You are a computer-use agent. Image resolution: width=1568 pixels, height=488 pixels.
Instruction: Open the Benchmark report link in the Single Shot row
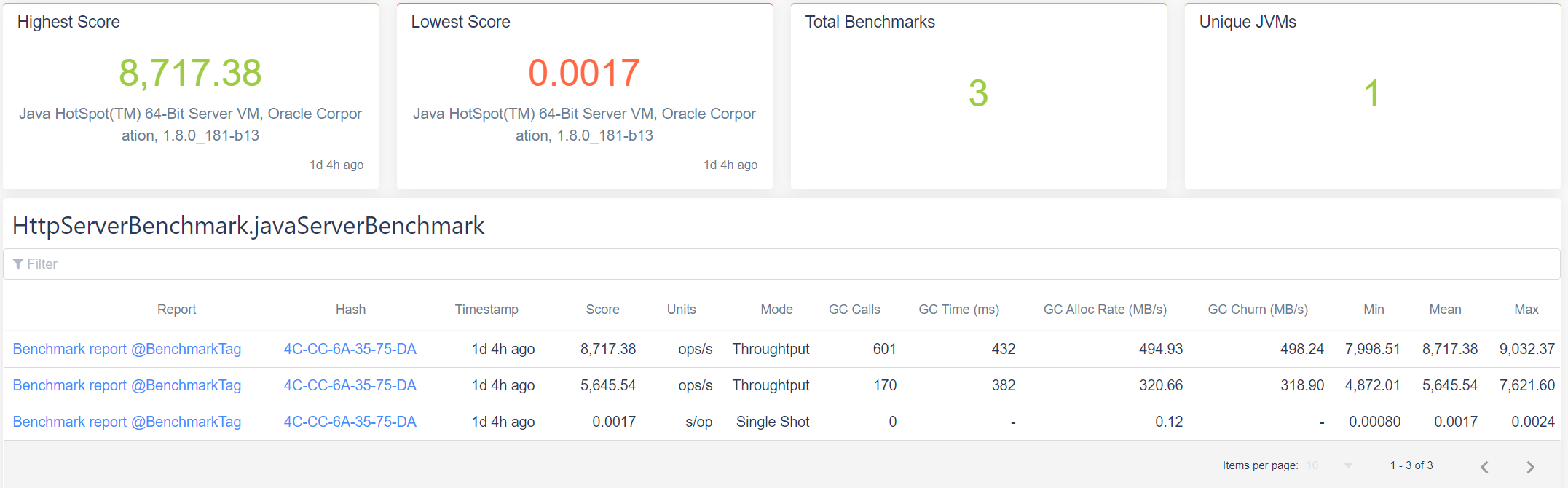(126, 422)
